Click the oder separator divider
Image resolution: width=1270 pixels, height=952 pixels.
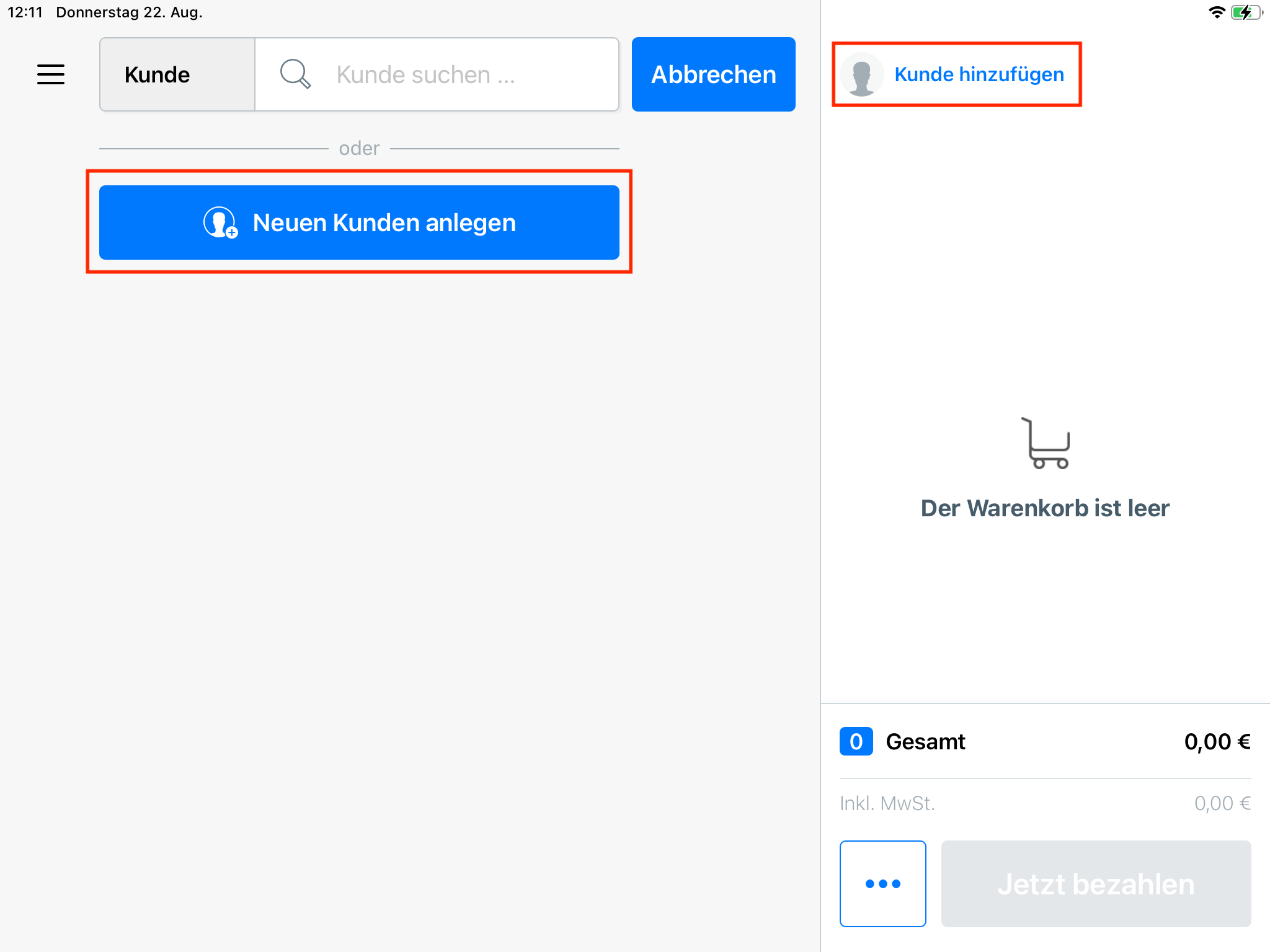[359, 148]
